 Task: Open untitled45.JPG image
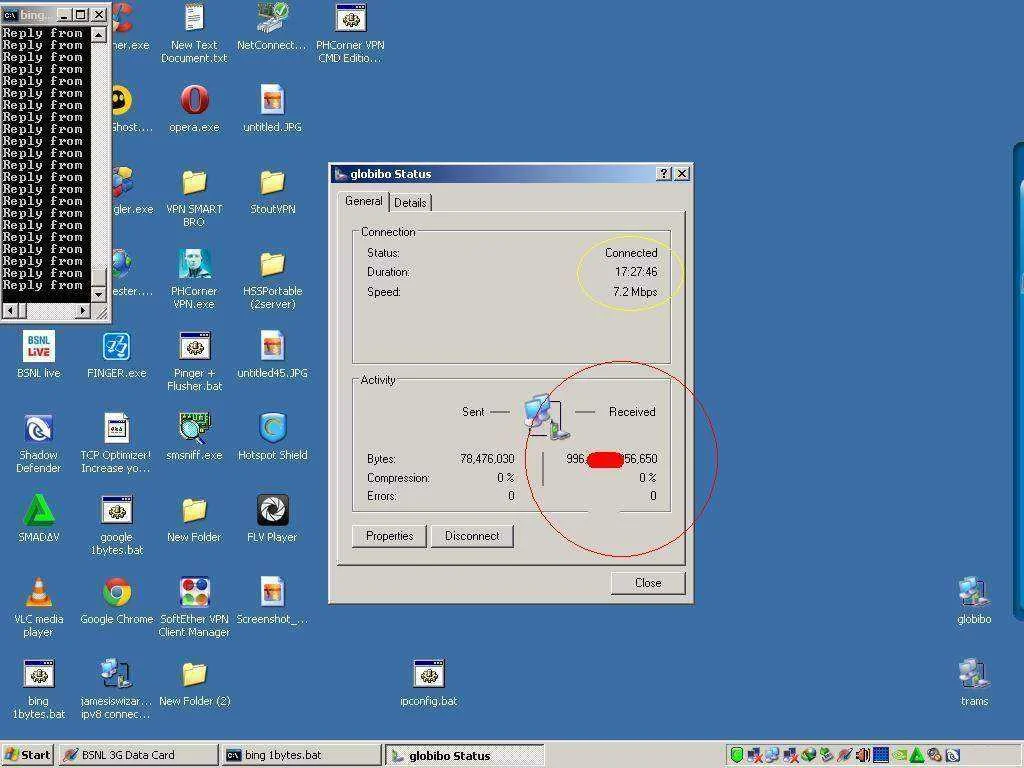point(272,355)
